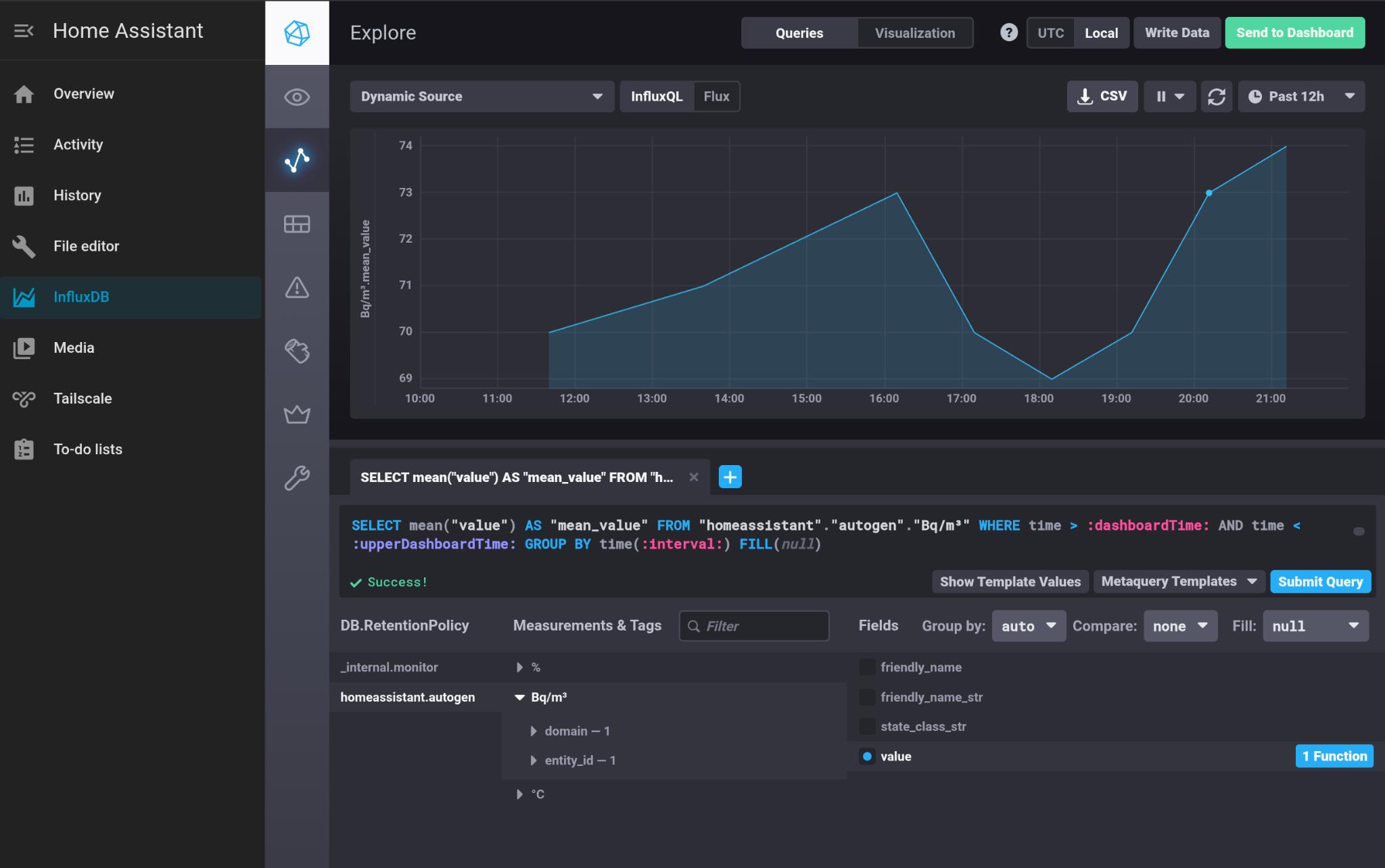Open the Activity list icon
Image resolution: width=1385 pixels, height=868 pixels.
24,145
